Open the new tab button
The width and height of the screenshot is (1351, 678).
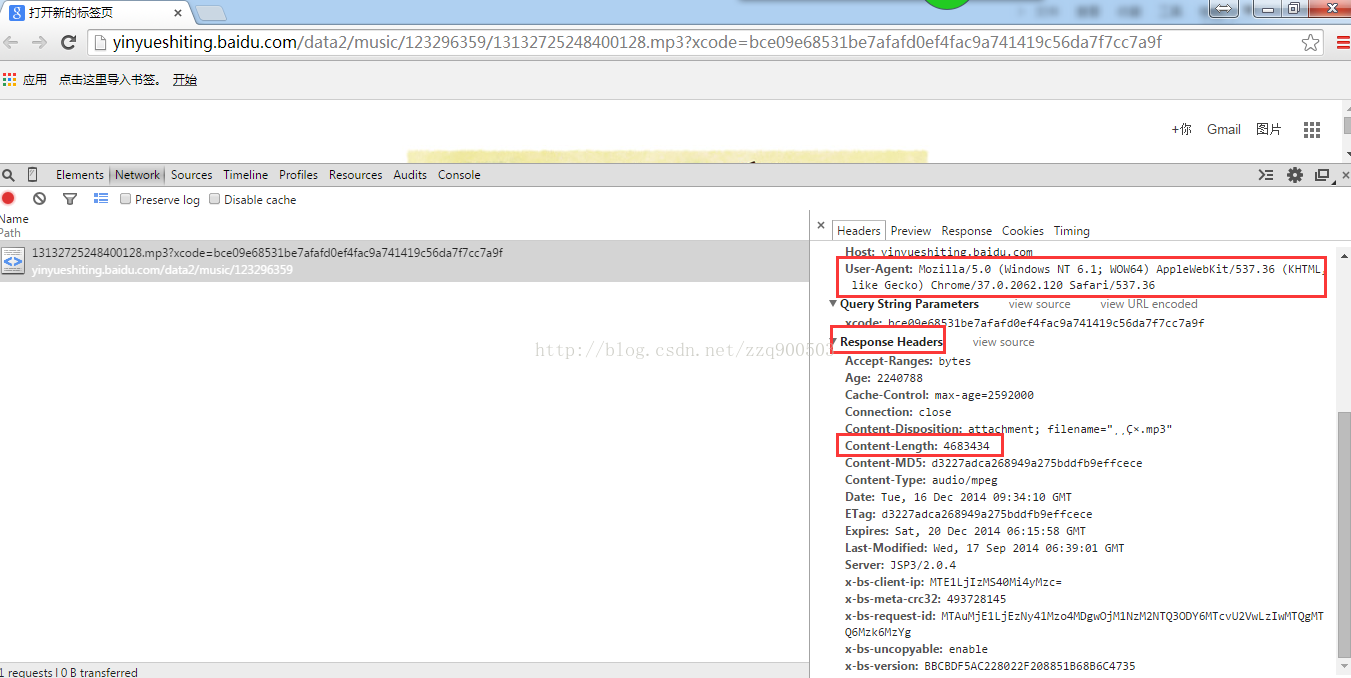tap(210, 13)
